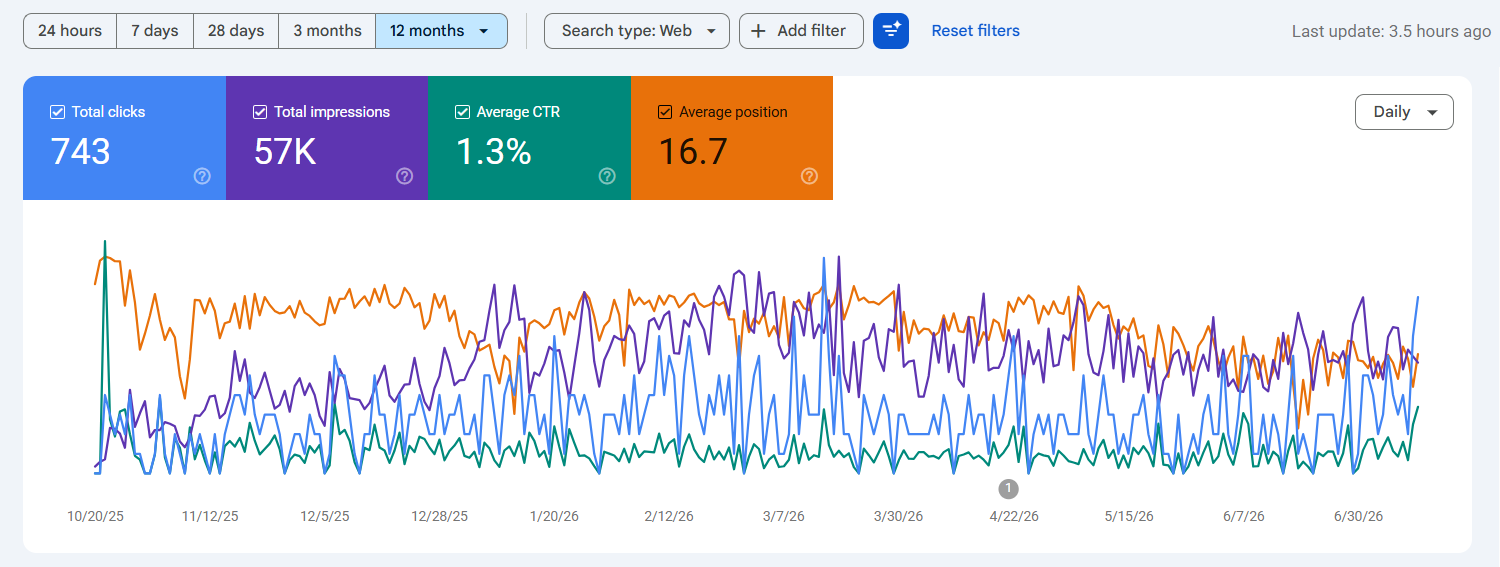The image size is (1500, 567).
Task: Click the 6/30/26 axis date label
Action: (x=1358, y=516)
